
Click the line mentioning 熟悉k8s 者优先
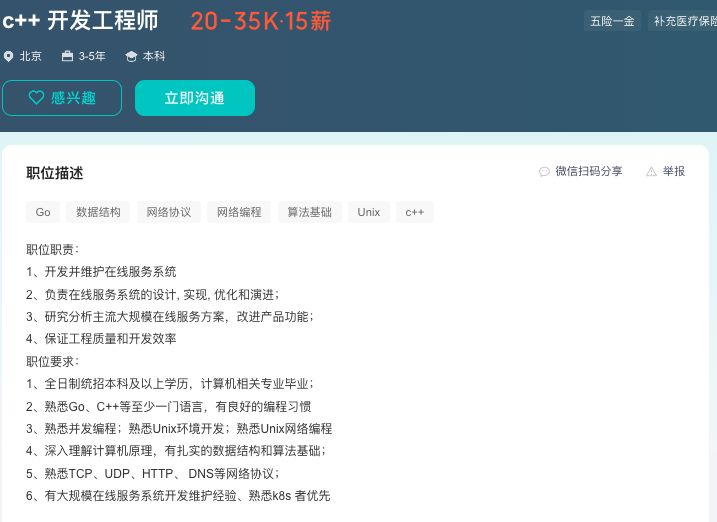pyautogui.click(x=178, y=496)
